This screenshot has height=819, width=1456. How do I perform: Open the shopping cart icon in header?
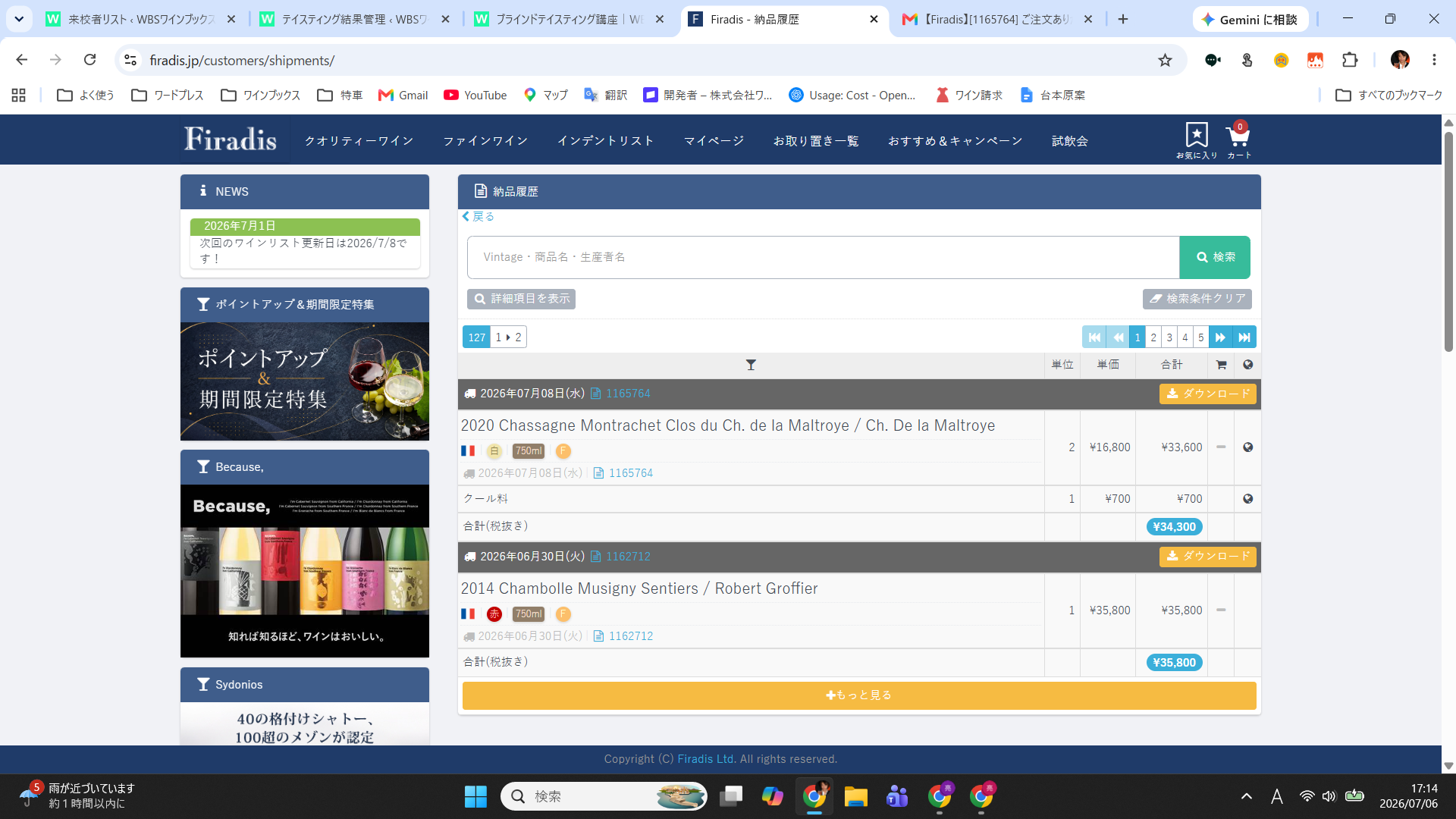tap(1238, 136)
